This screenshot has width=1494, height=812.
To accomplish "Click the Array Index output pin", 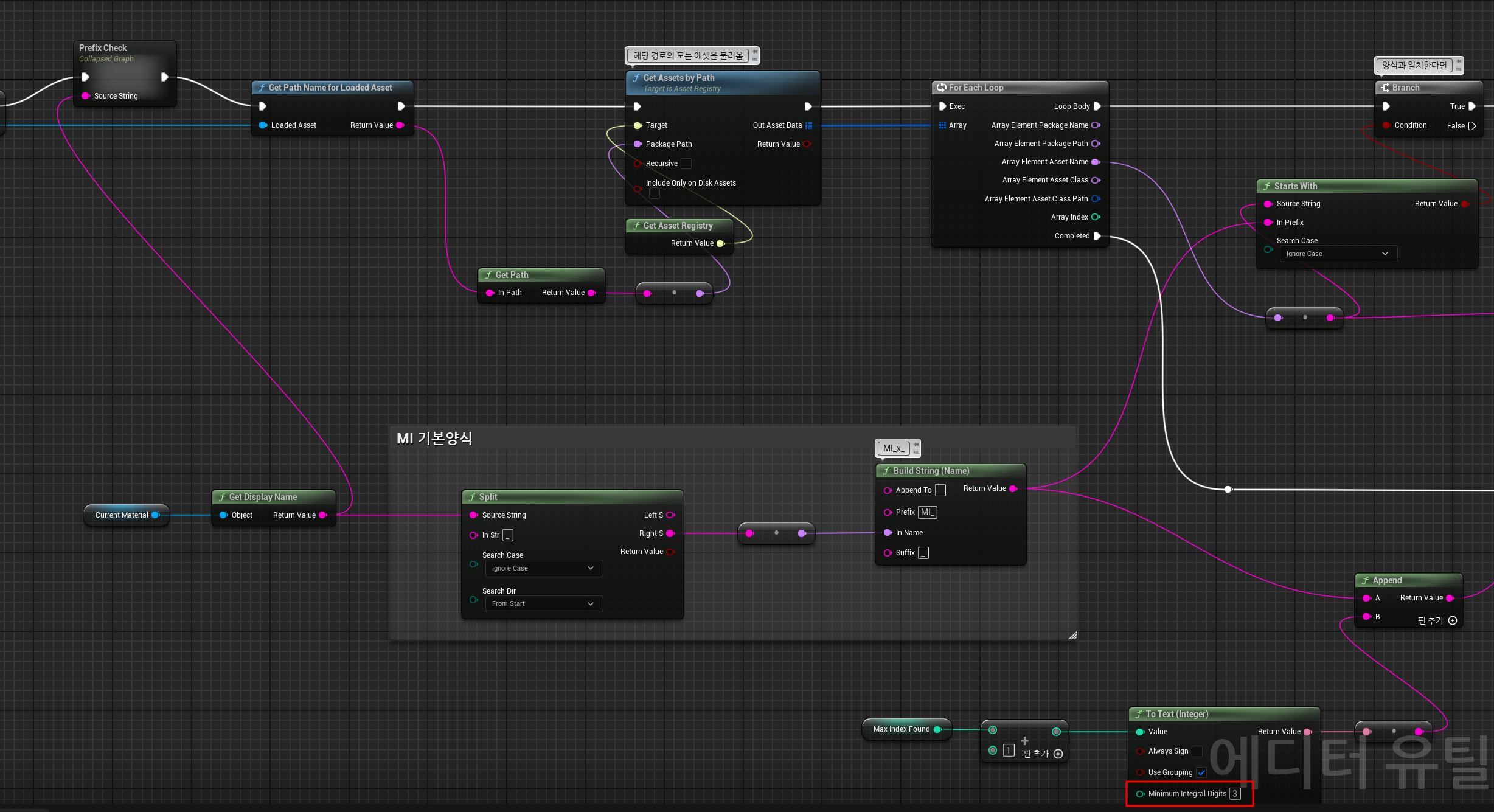I will coord(1096,217).
